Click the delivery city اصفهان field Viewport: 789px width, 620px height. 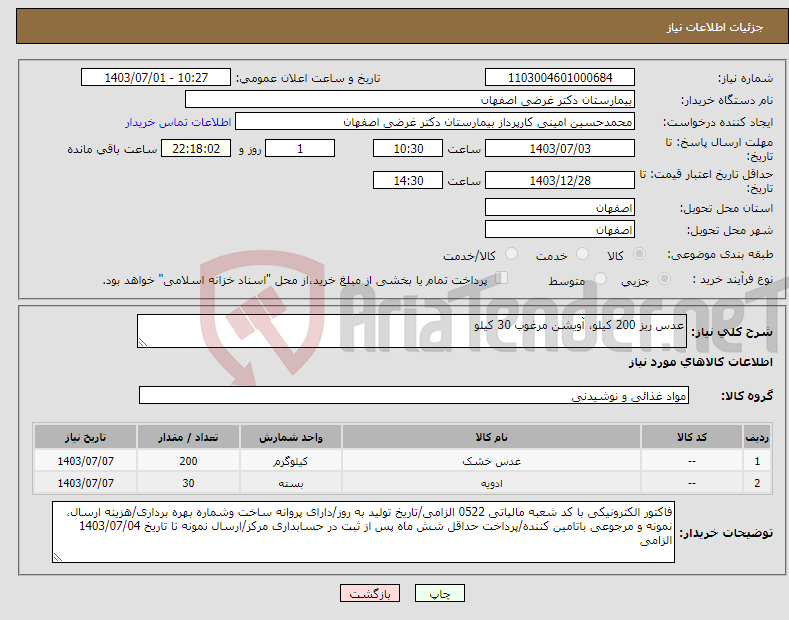click(560, 229)
